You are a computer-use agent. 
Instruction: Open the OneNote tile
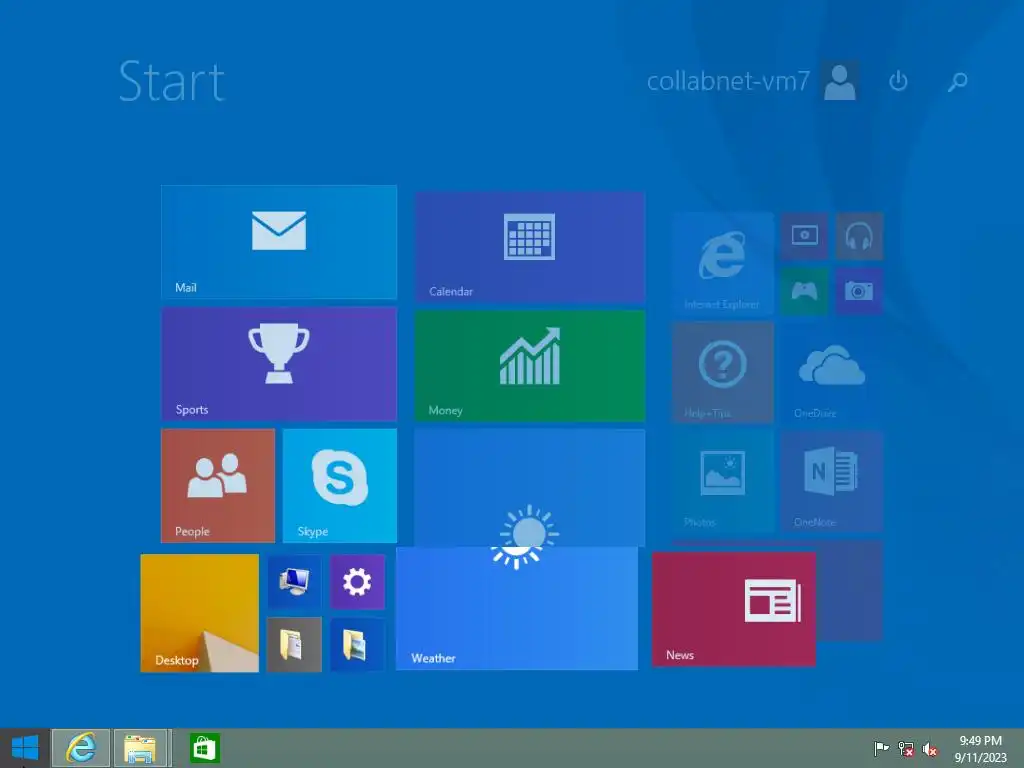click(x=832, y=481)
